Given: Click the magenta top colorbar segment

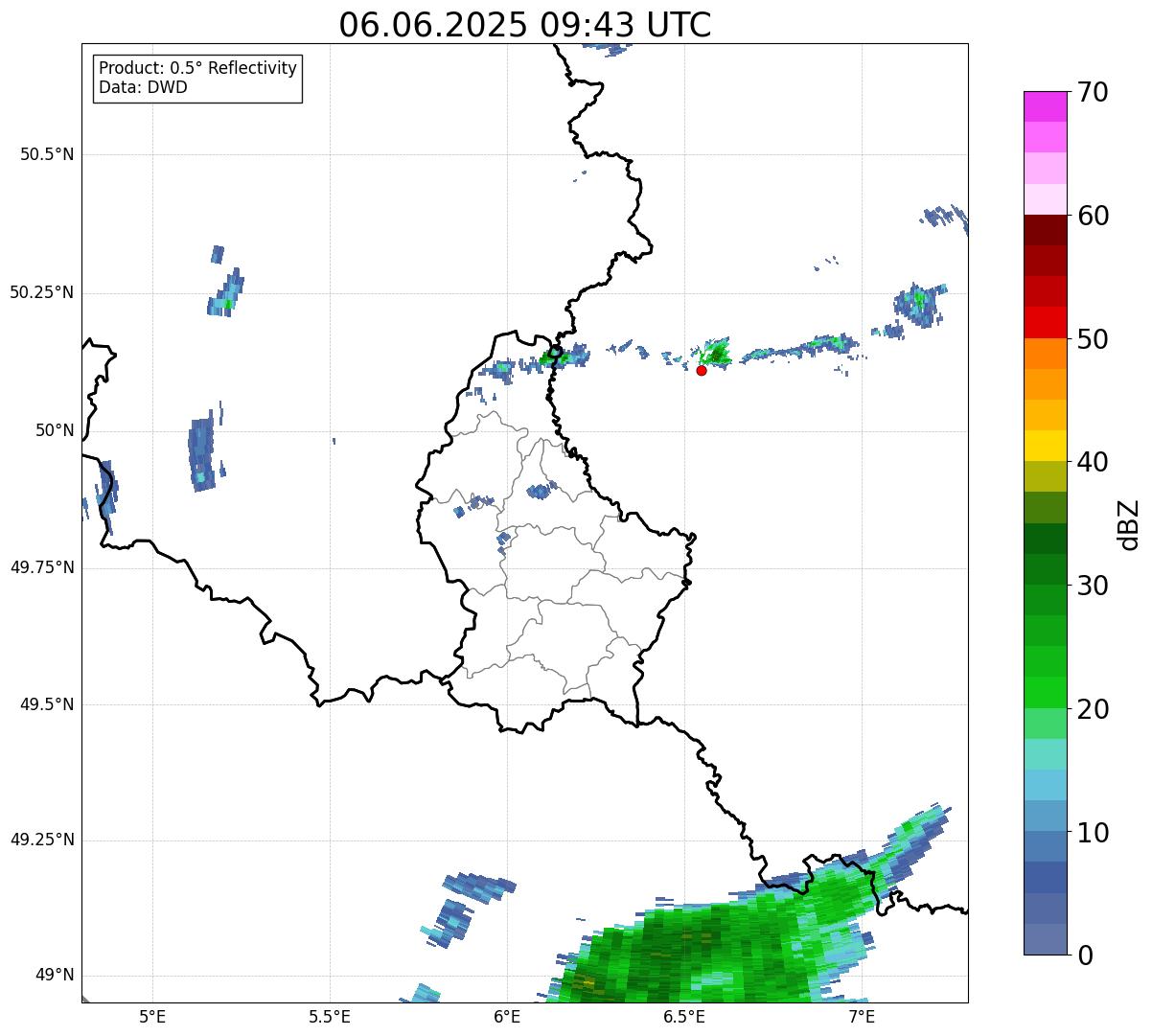Looking at the screenshot, I should click(x=1045, y=106).
